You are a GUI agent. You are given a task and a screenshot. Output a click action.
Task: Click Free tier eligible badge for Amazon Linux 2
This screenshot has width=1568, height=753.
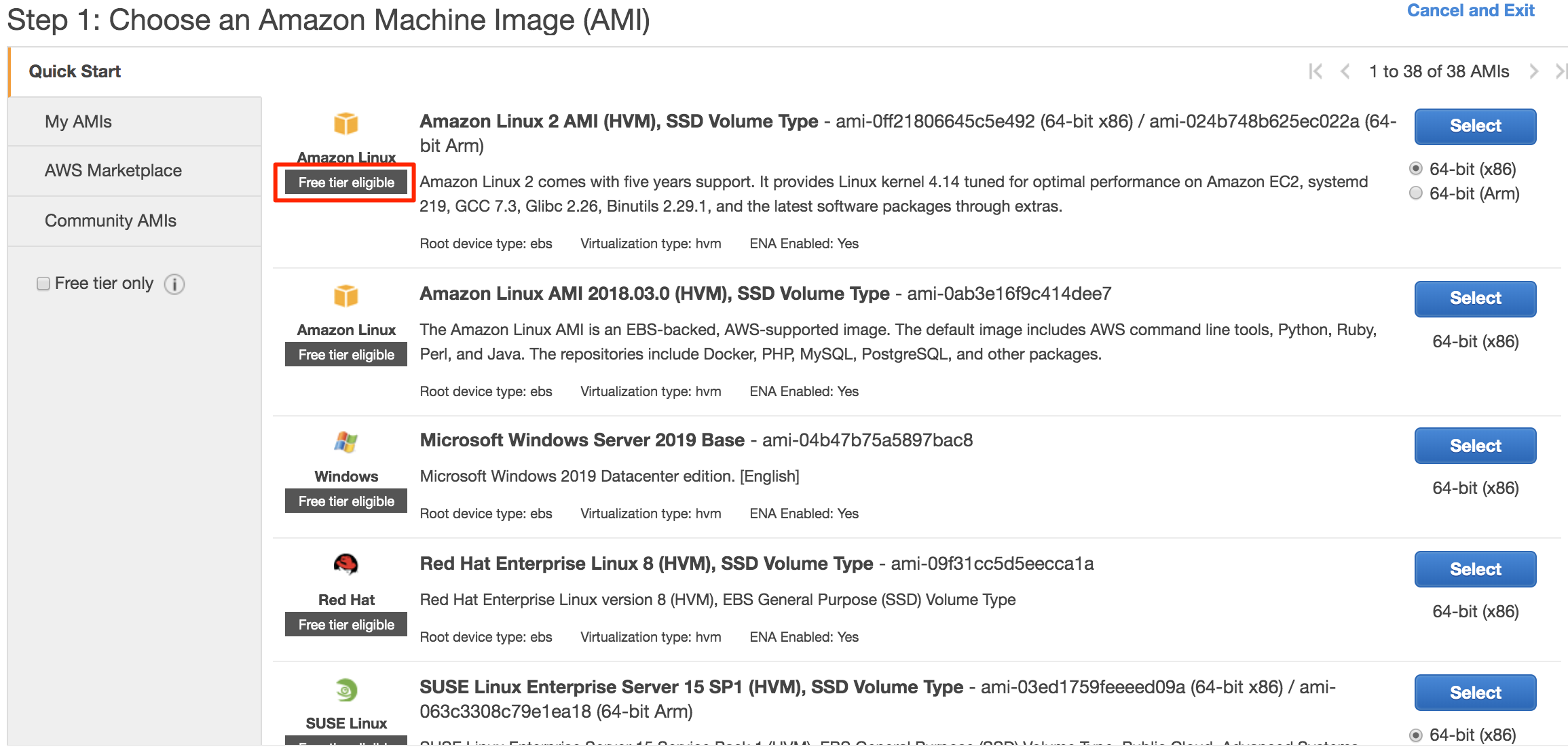(x=346, y=182)
